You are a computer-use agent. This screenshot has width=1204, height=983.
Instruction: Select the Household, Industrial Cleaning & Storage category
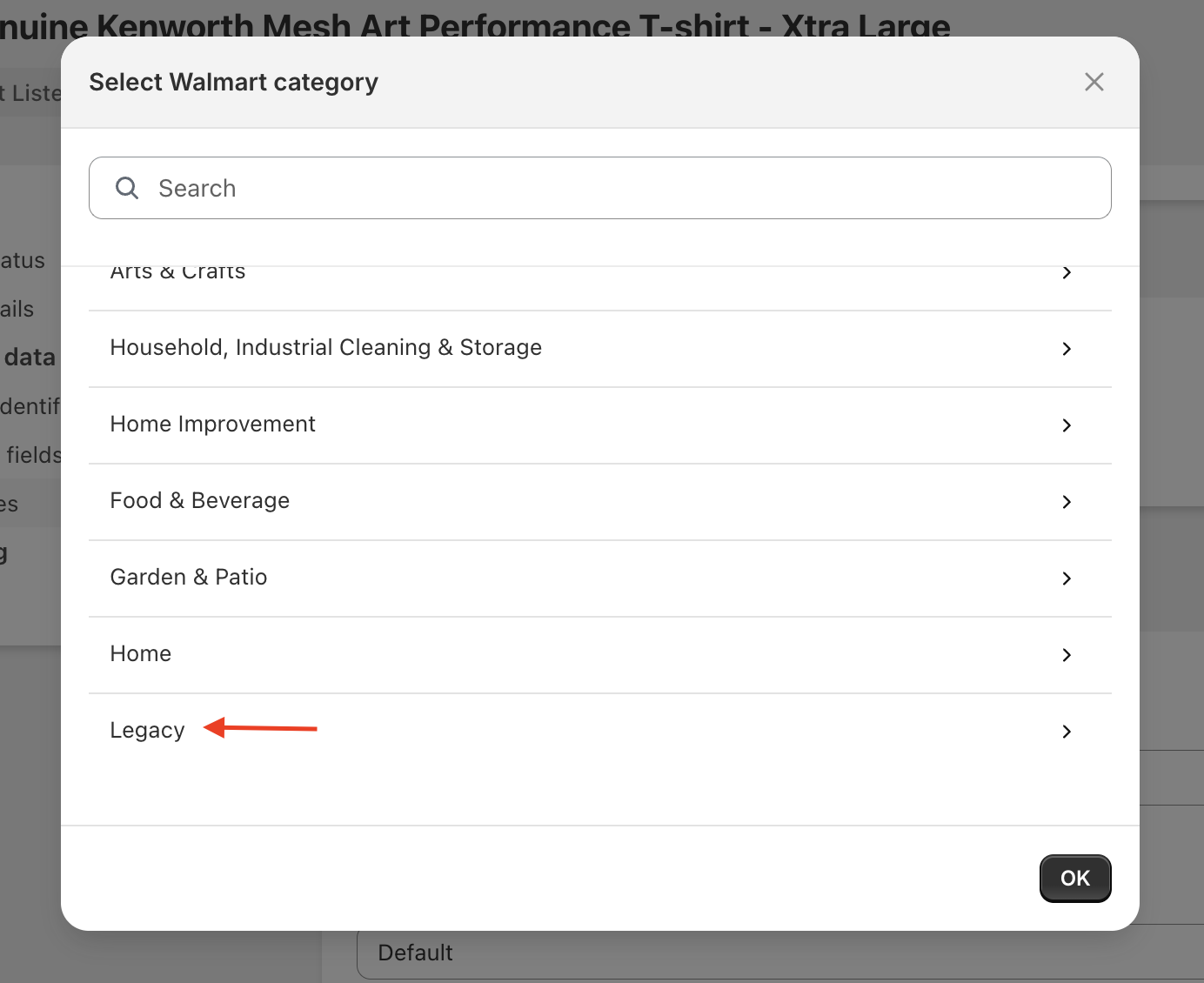click(600, 349)
